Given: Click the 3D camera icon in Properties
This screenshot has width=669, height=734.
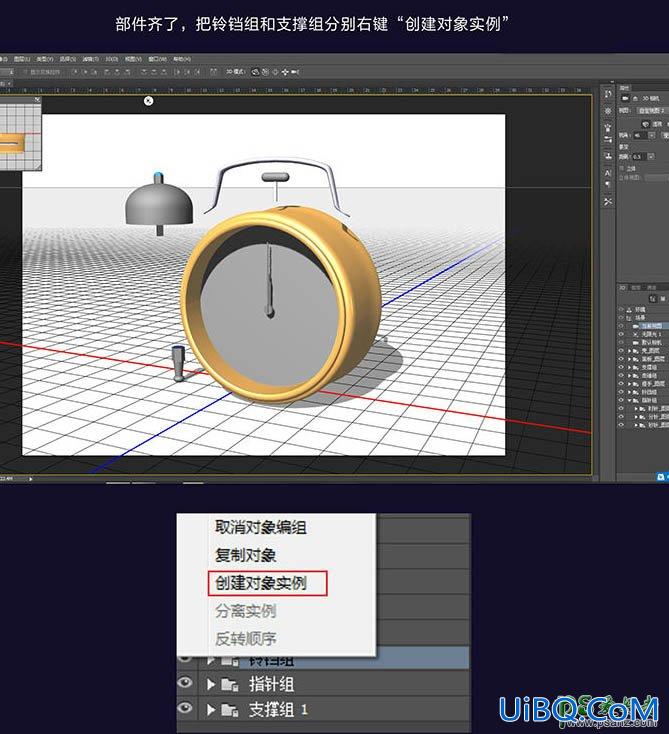Looking at the screenshot, I should (625, 98).
